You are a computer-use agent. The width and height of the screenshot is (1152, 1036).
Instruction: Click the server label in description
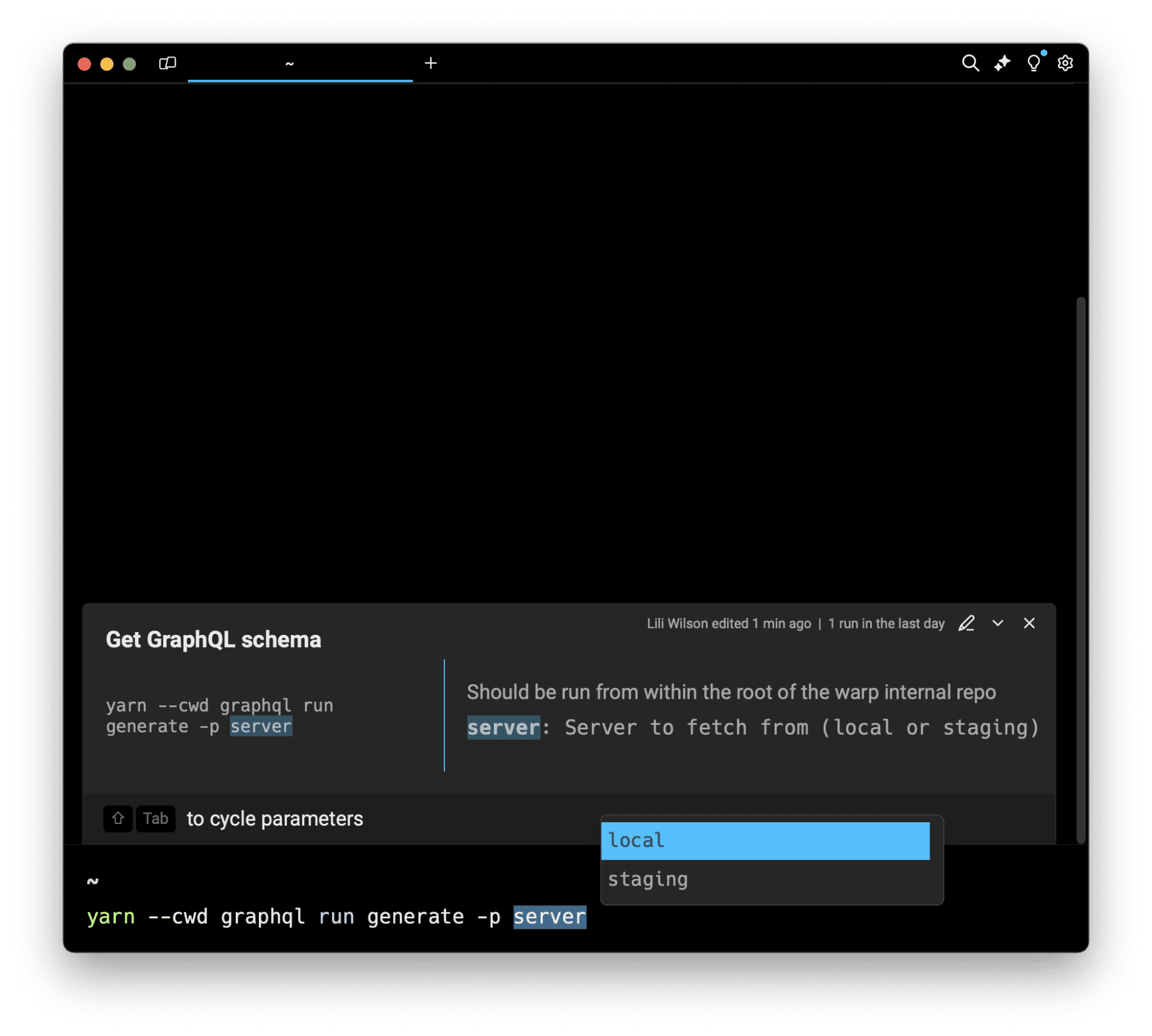503,727
